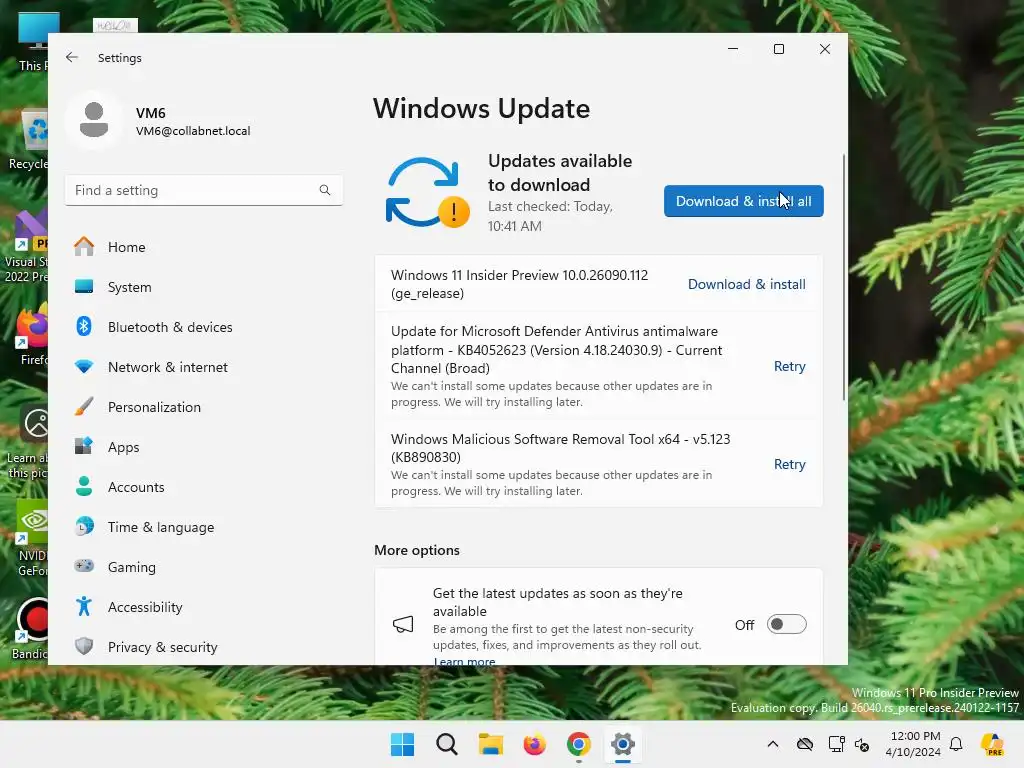Retry the Defender Antivirus platform update
This screenshot has height=768, width=1024.
pos(789,366)
